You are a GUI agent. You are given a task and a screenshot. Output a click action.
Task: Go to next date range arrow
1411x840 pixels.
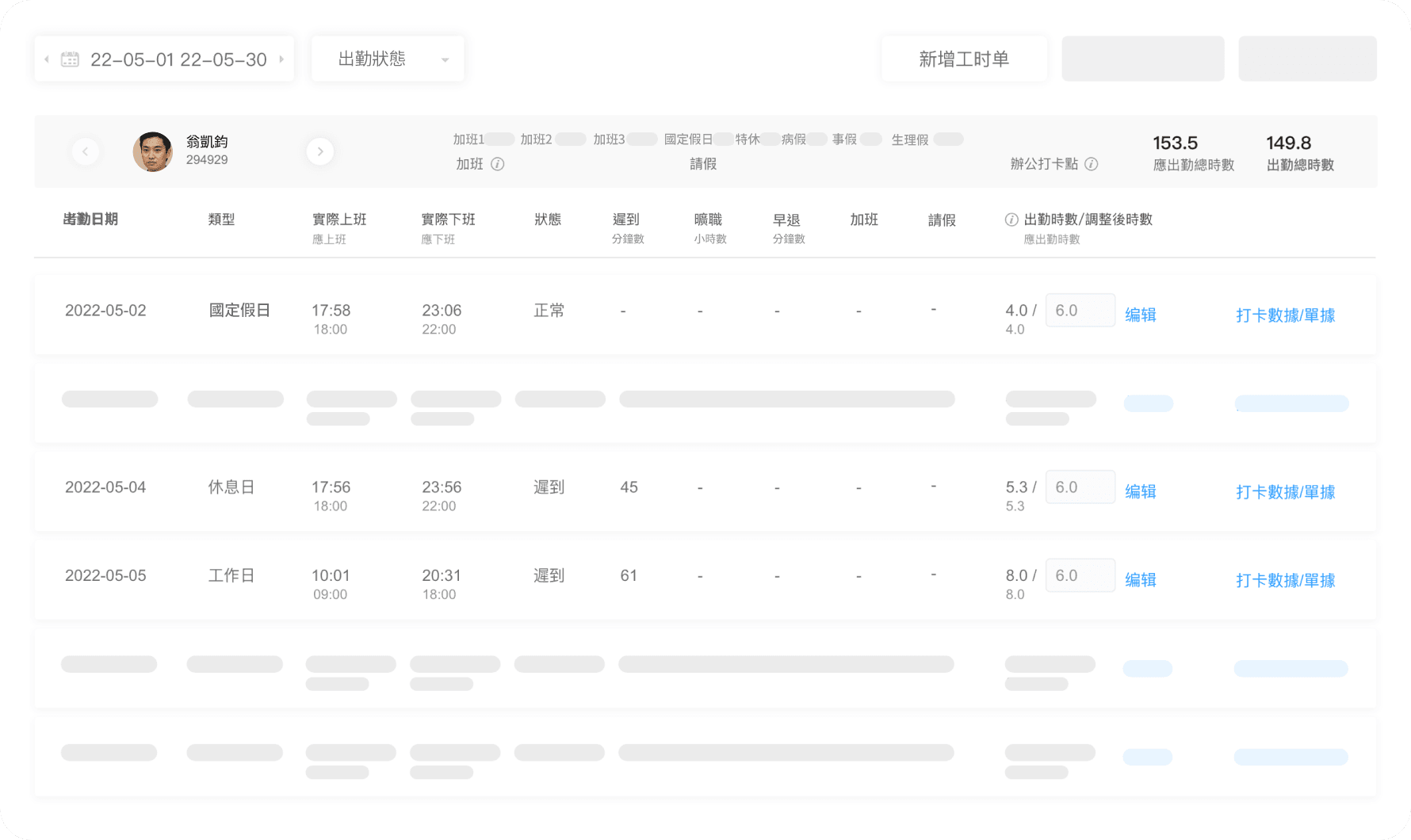281,59
